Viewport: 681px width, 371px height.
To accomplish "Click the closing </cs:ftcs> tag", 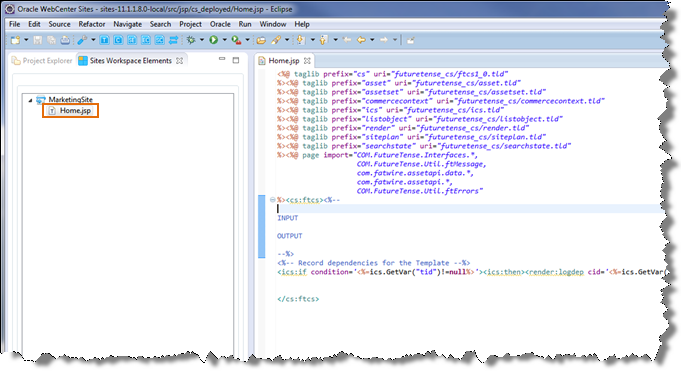I will pyautogui.click(x=298, y=299).
